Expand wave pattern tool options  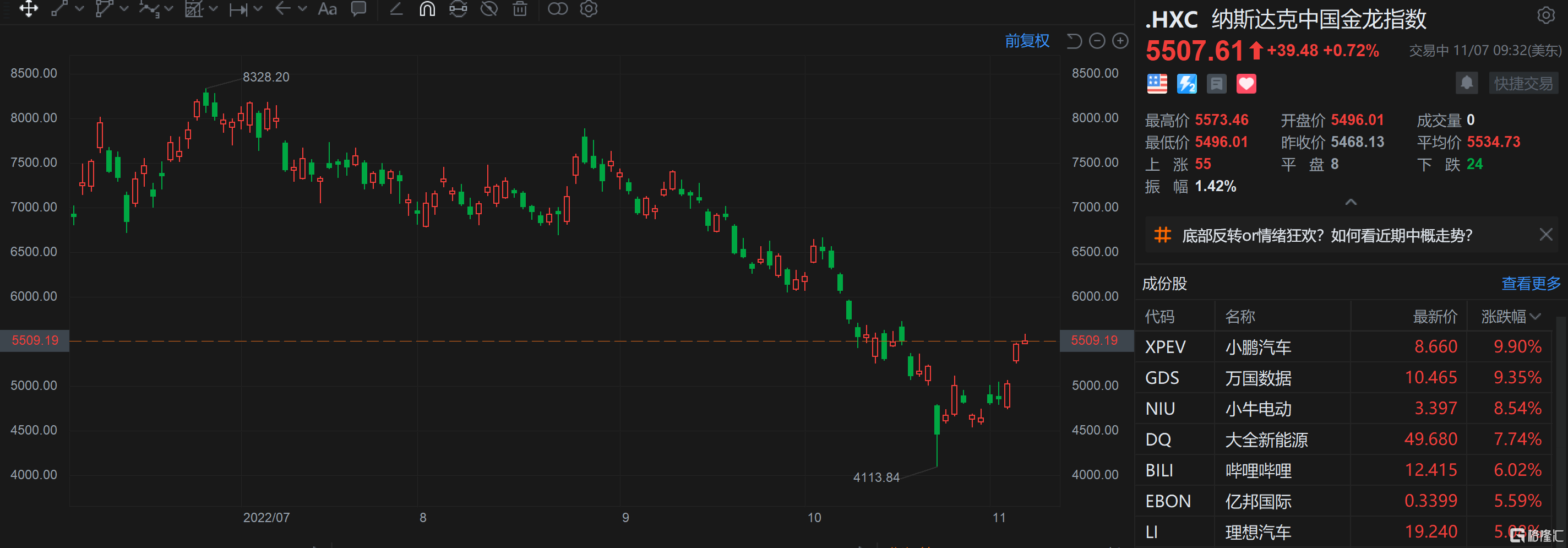click(168, 9)
